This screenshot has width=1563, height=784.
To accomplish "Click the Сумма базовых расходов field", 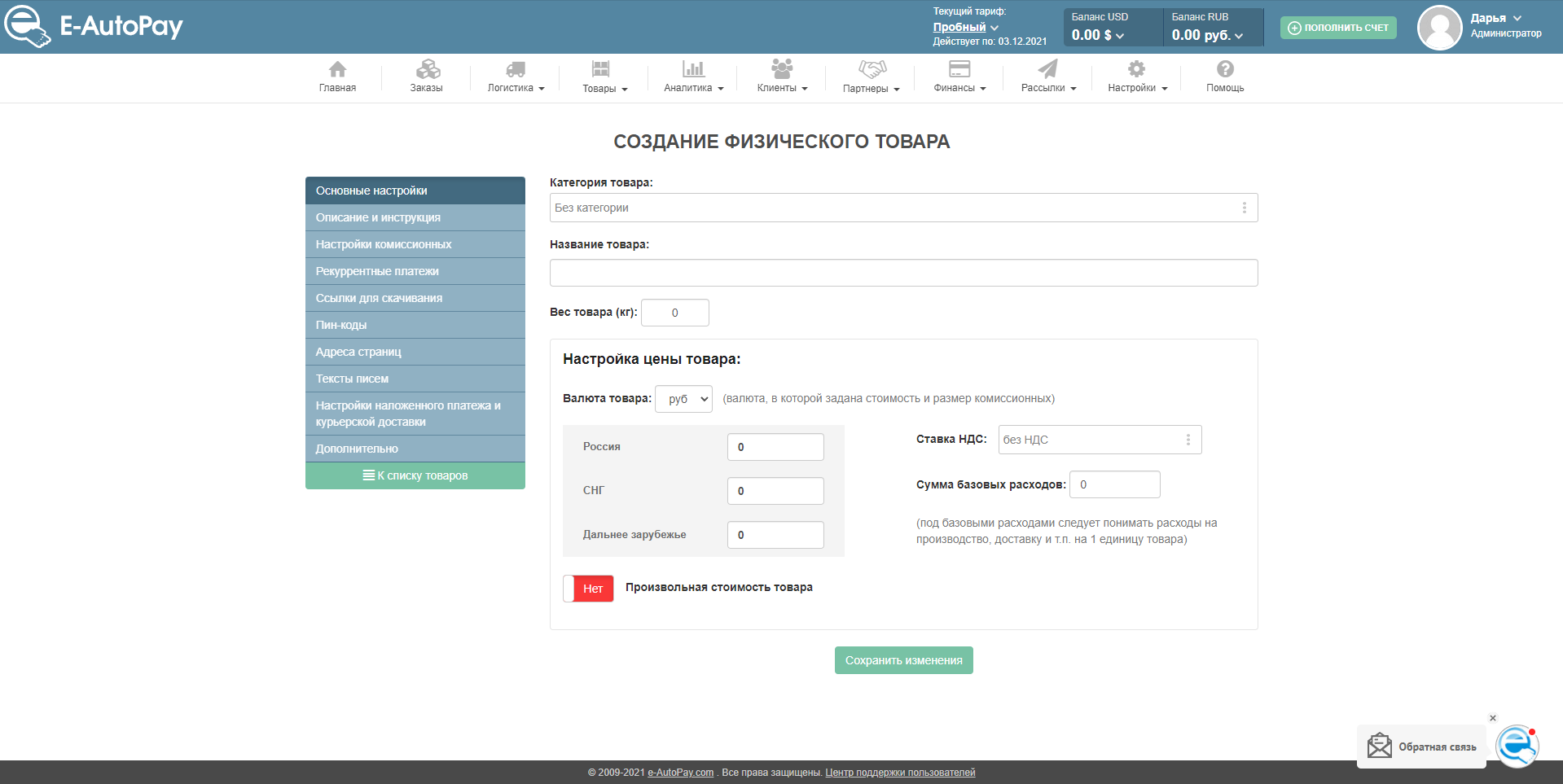I will click(1114, 484).
